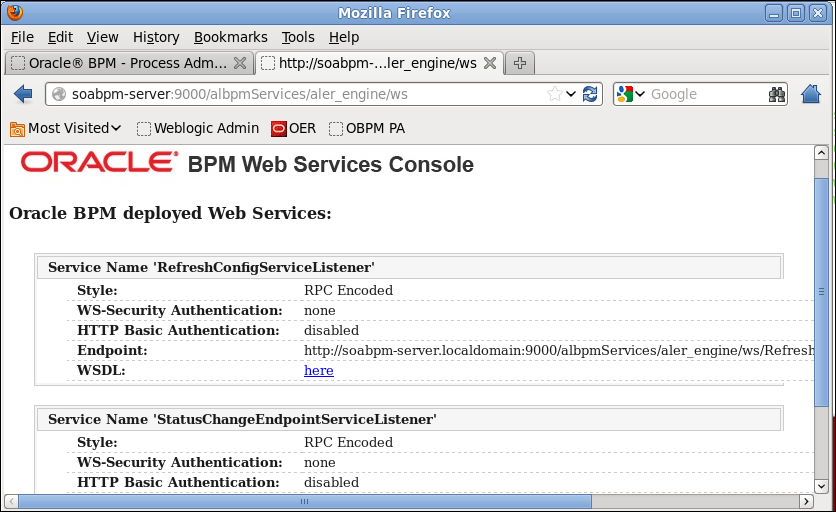
Task: Click the Back arrow navigation button
Action: coord(23,94)
